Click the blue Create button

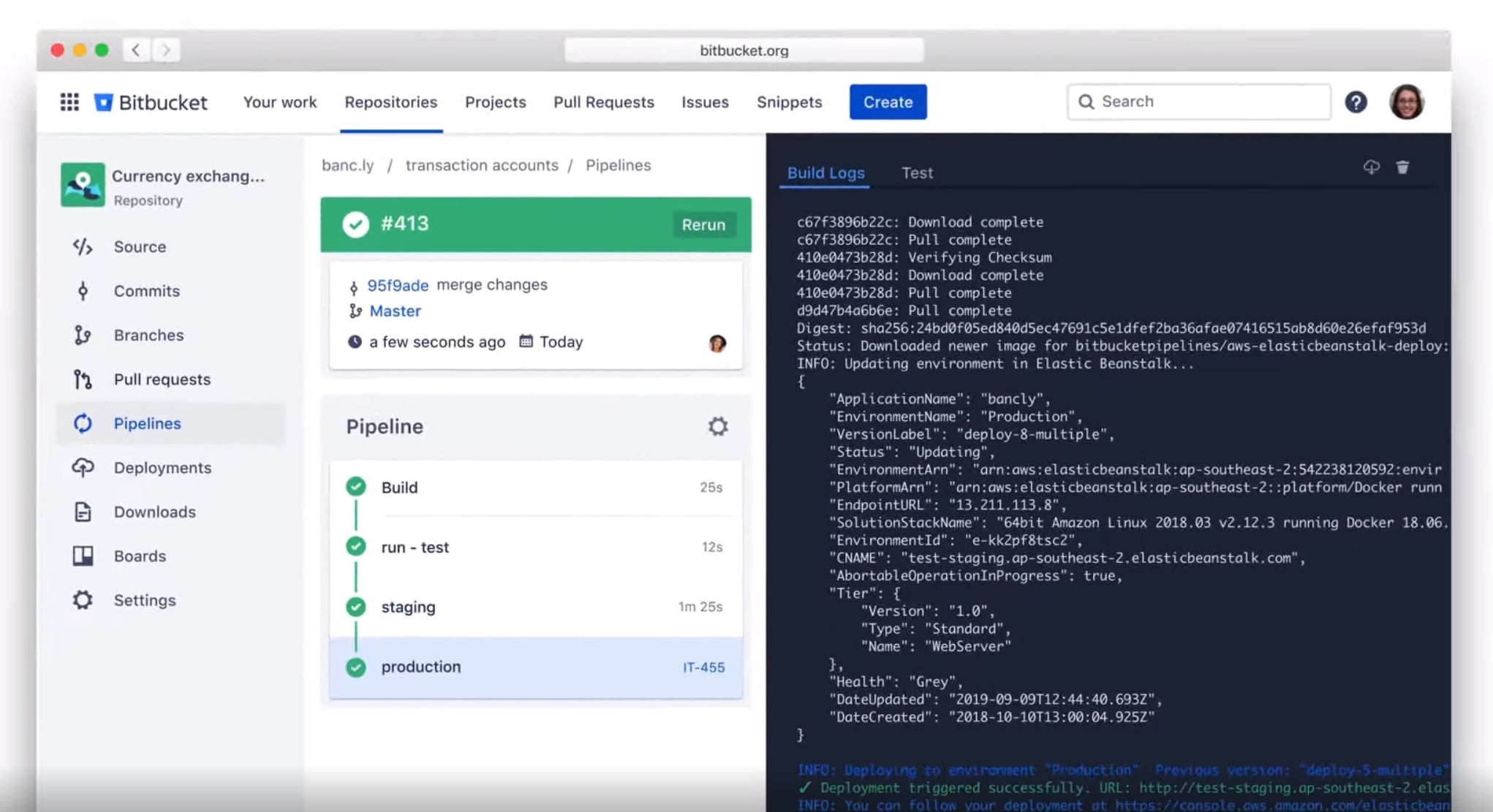[x=888, y=102]
